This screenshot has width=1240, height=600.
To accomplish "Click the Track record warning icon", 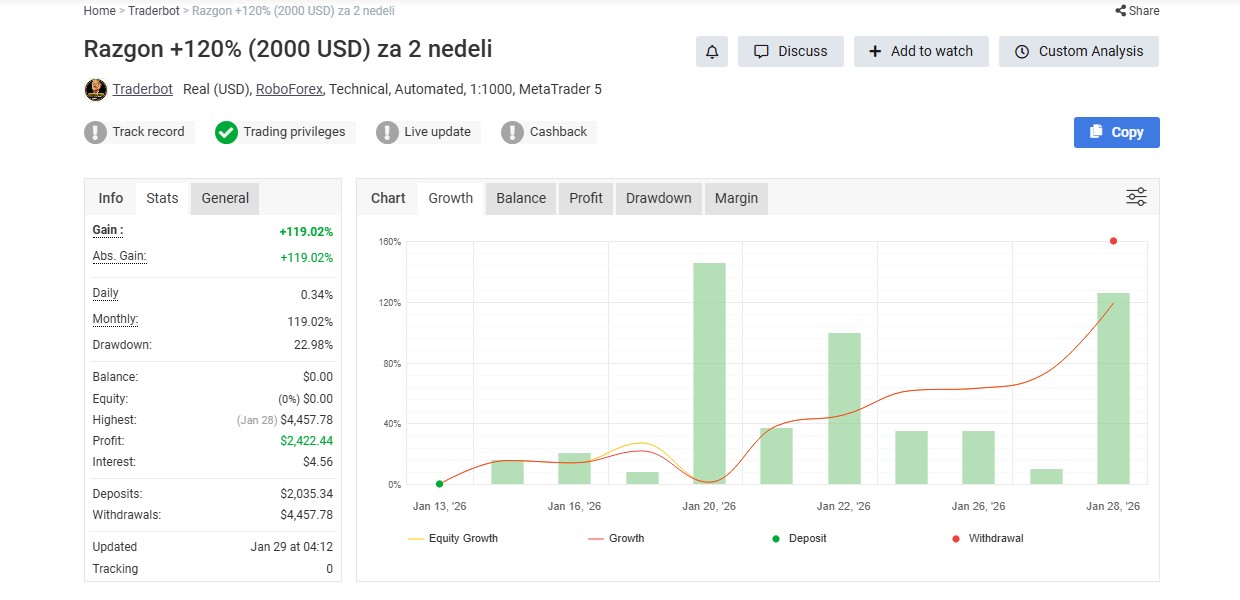I will [95, 132].
